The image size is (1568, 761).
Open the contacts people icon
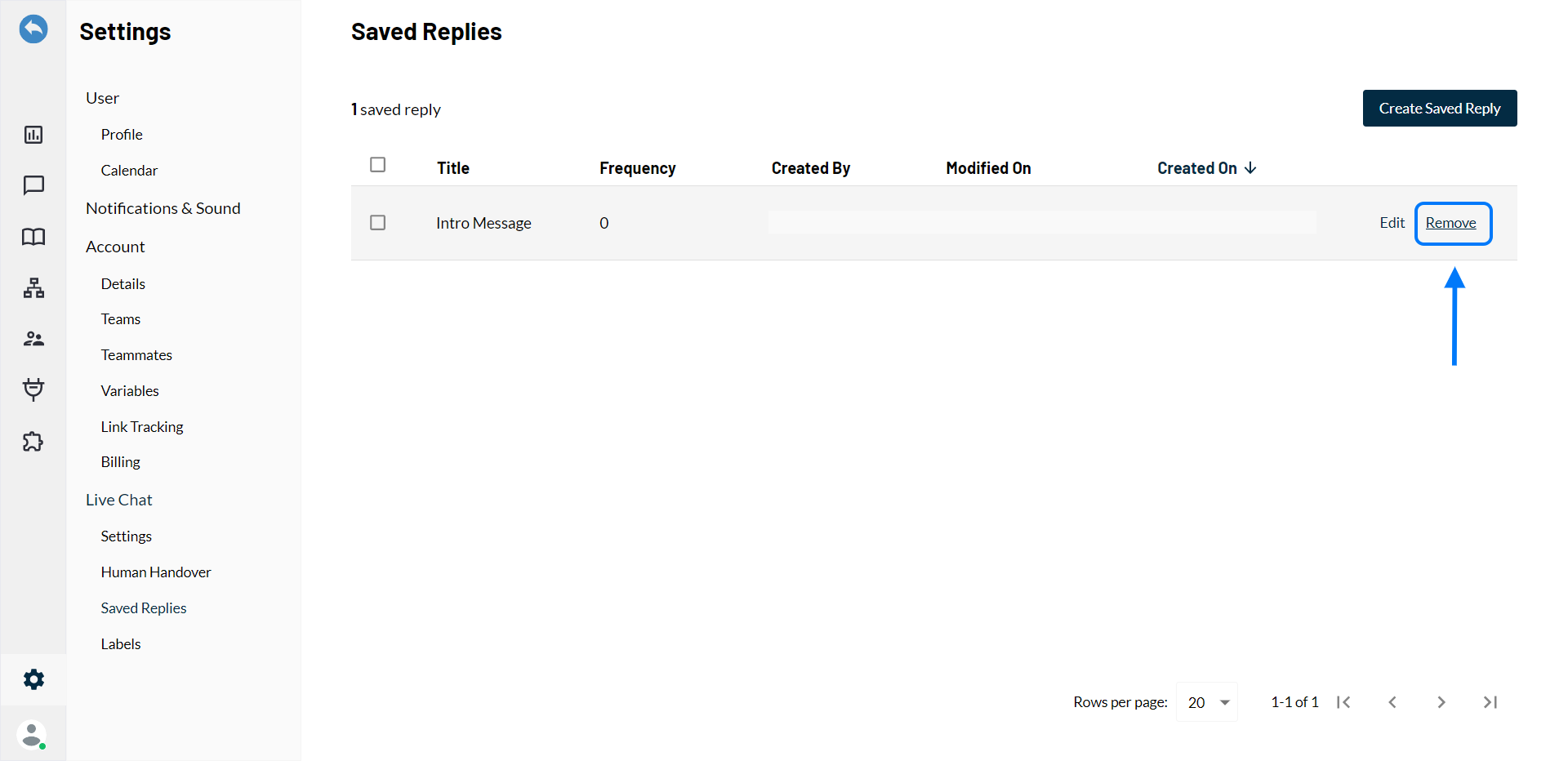tap(33, 339)
